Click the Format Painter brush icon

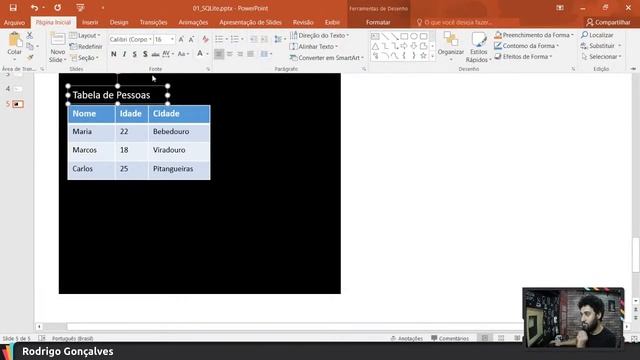point(30,58)
